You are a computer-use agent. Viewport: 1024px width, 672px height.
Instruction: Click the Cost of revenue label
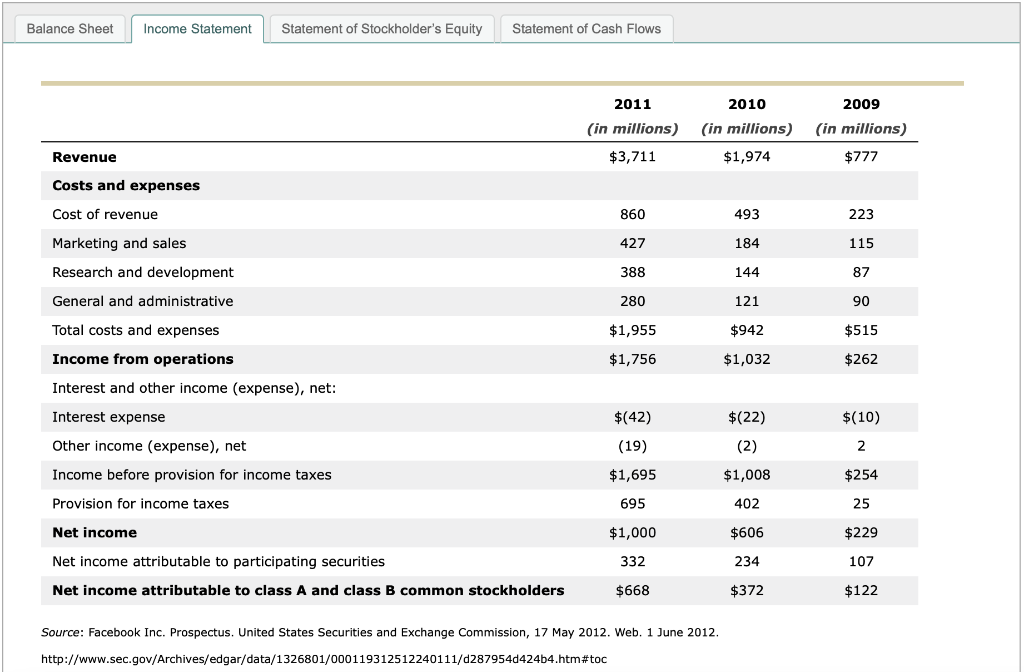tap(105, 214)
